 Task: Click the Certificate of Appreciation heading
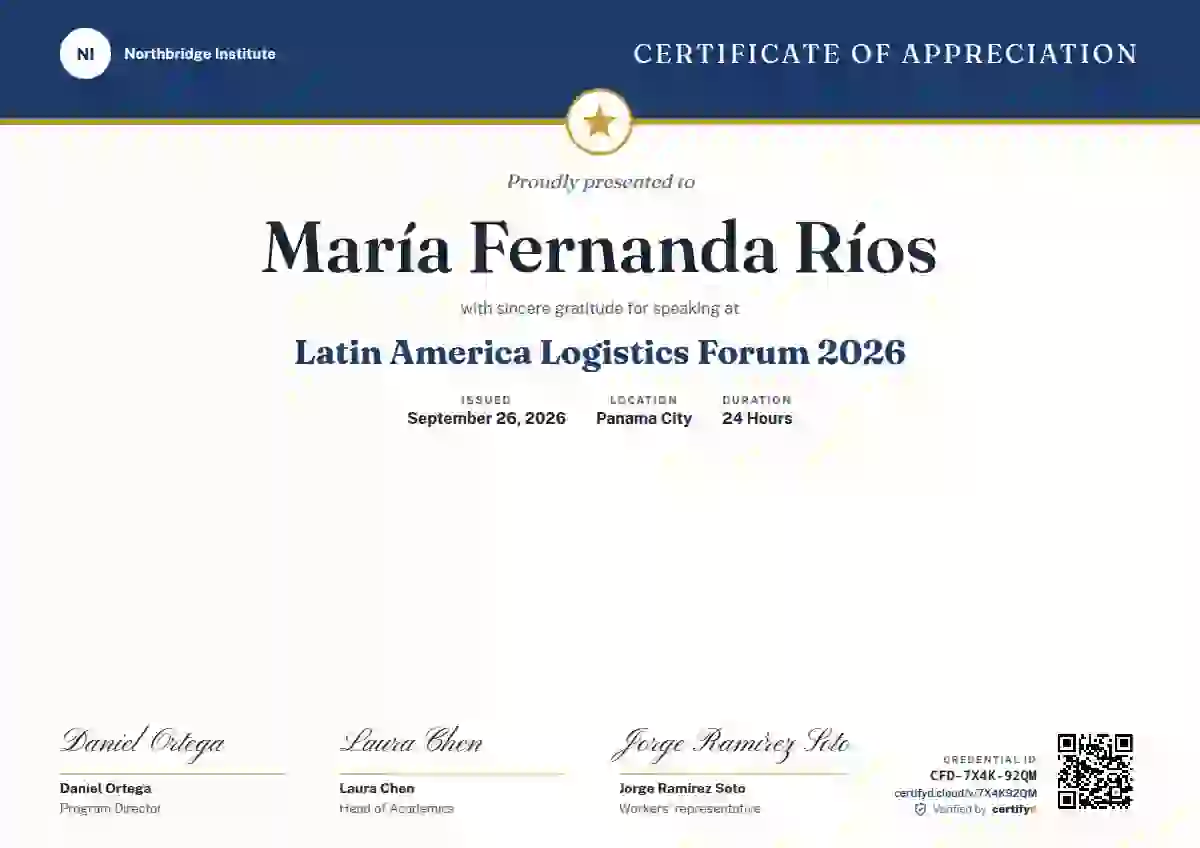tap(886, 54)
